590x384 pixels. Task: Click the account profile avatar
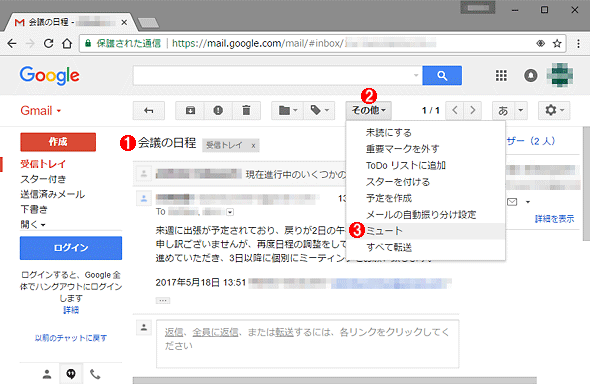click(x=560, y=76)
